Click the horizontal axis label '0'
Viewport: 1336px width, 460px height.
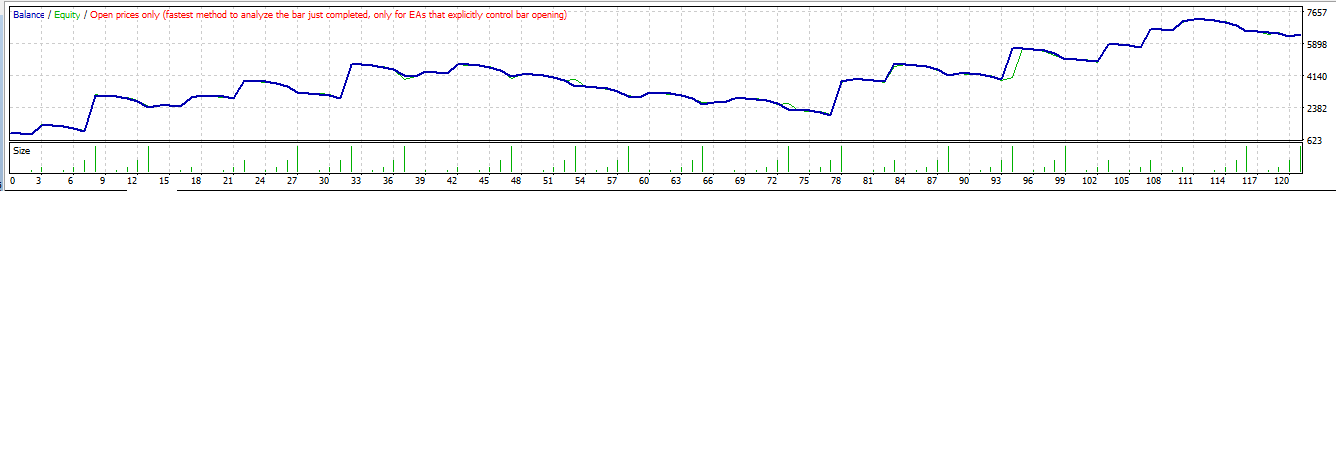[12, 181]
